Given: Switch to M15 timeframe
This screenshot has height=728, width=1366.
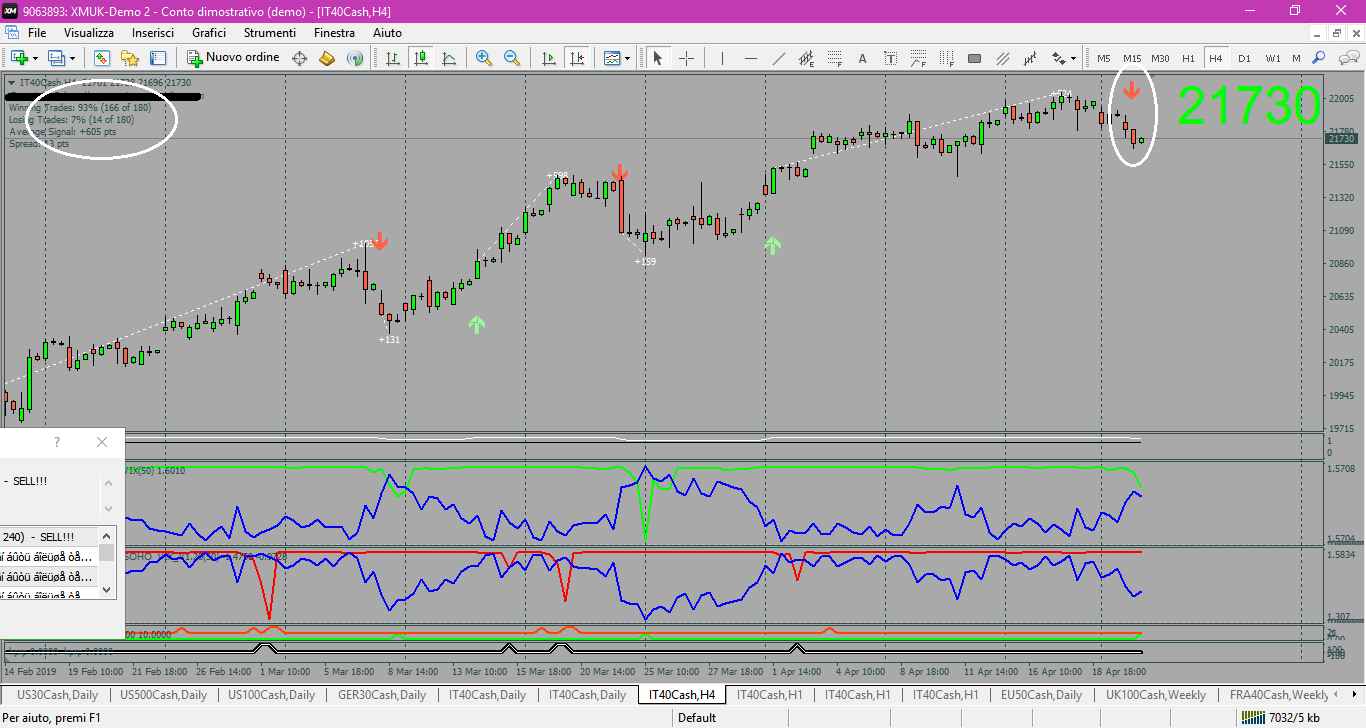Looking at the screenshot, I should (1132, 58).
